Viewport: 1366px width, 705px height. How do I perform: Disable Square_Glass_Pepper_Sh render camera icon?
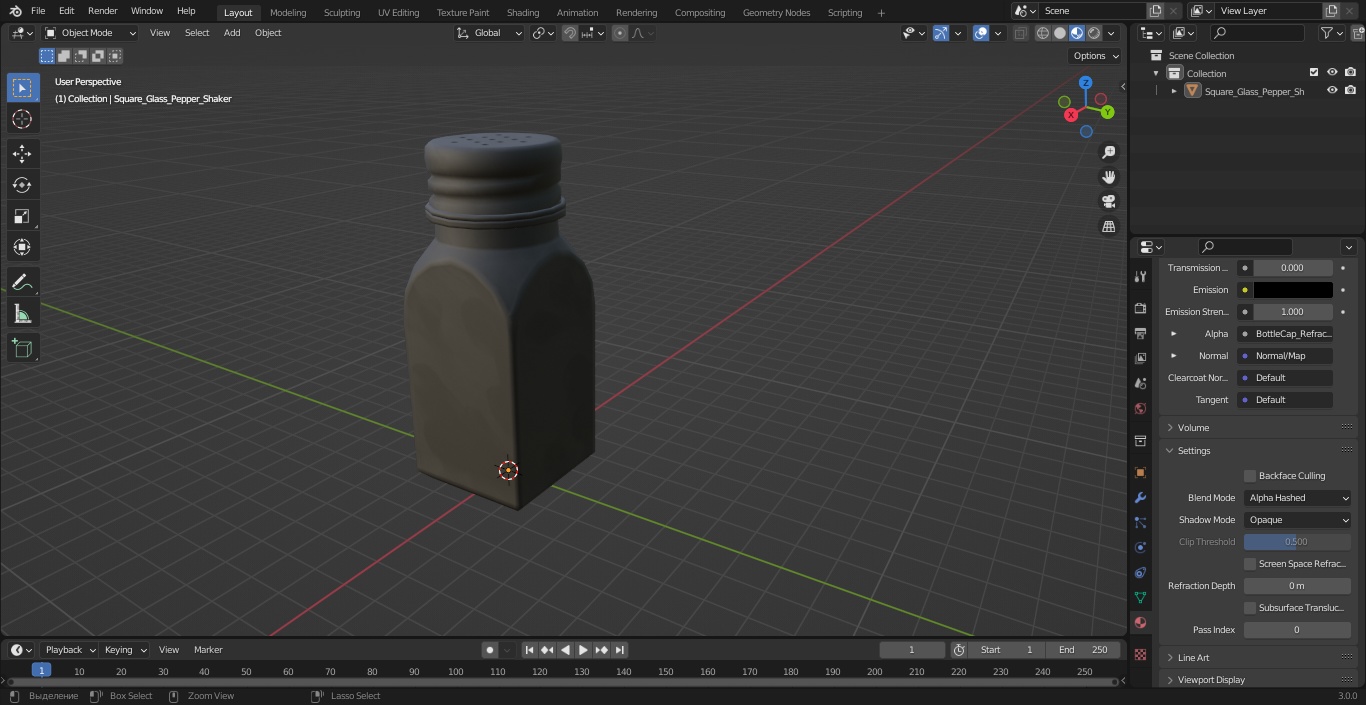[x=1350, y=91]
